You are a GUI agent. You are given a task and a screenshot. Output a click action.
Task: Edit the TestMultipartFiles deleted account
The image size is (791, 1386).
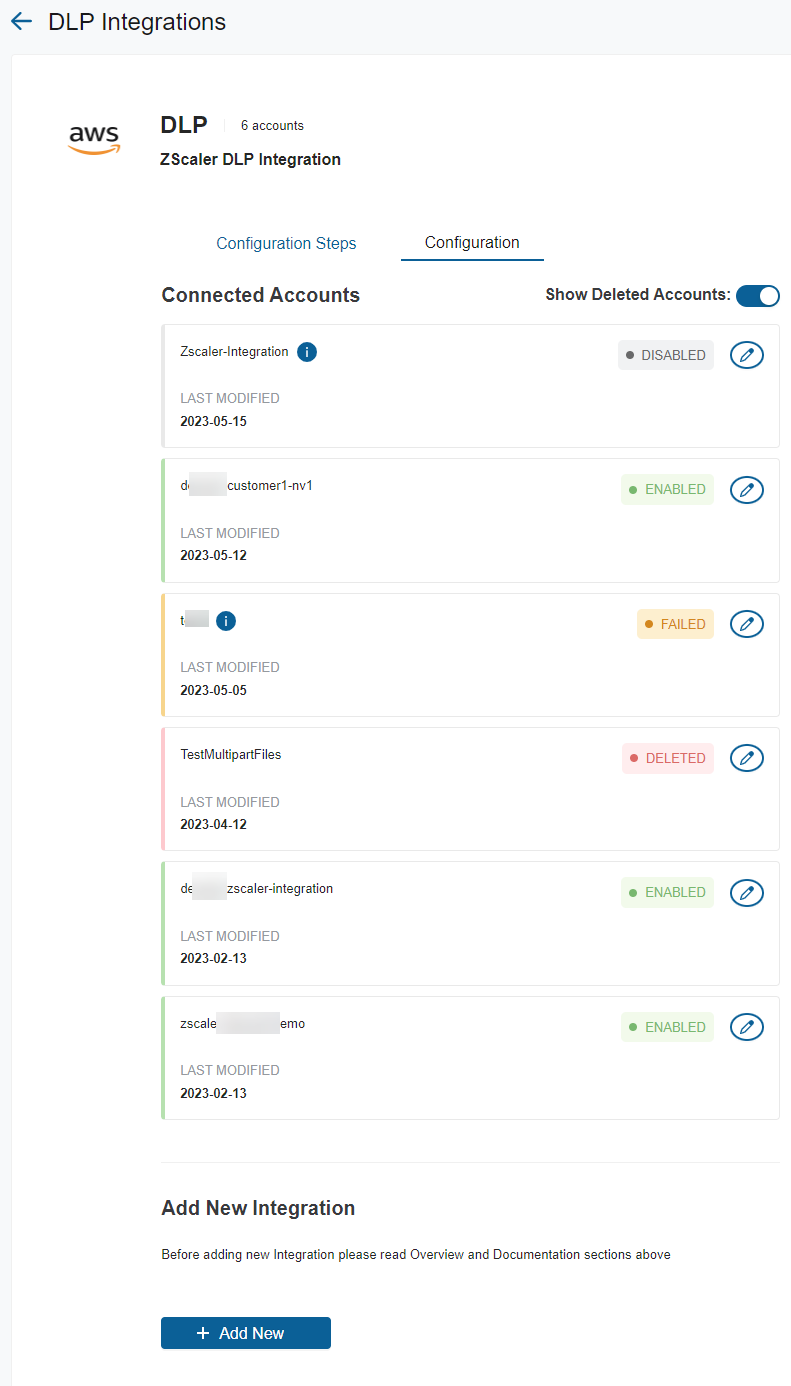click(x=746, y=758)
